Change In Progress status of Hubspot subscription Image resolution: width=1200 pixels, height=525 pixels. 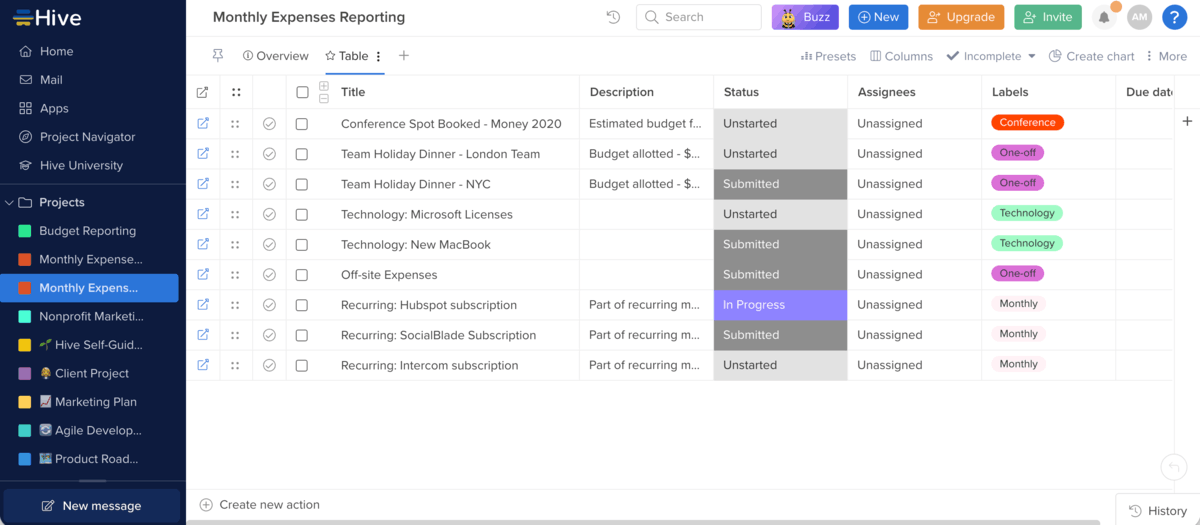tap(780, 305)
